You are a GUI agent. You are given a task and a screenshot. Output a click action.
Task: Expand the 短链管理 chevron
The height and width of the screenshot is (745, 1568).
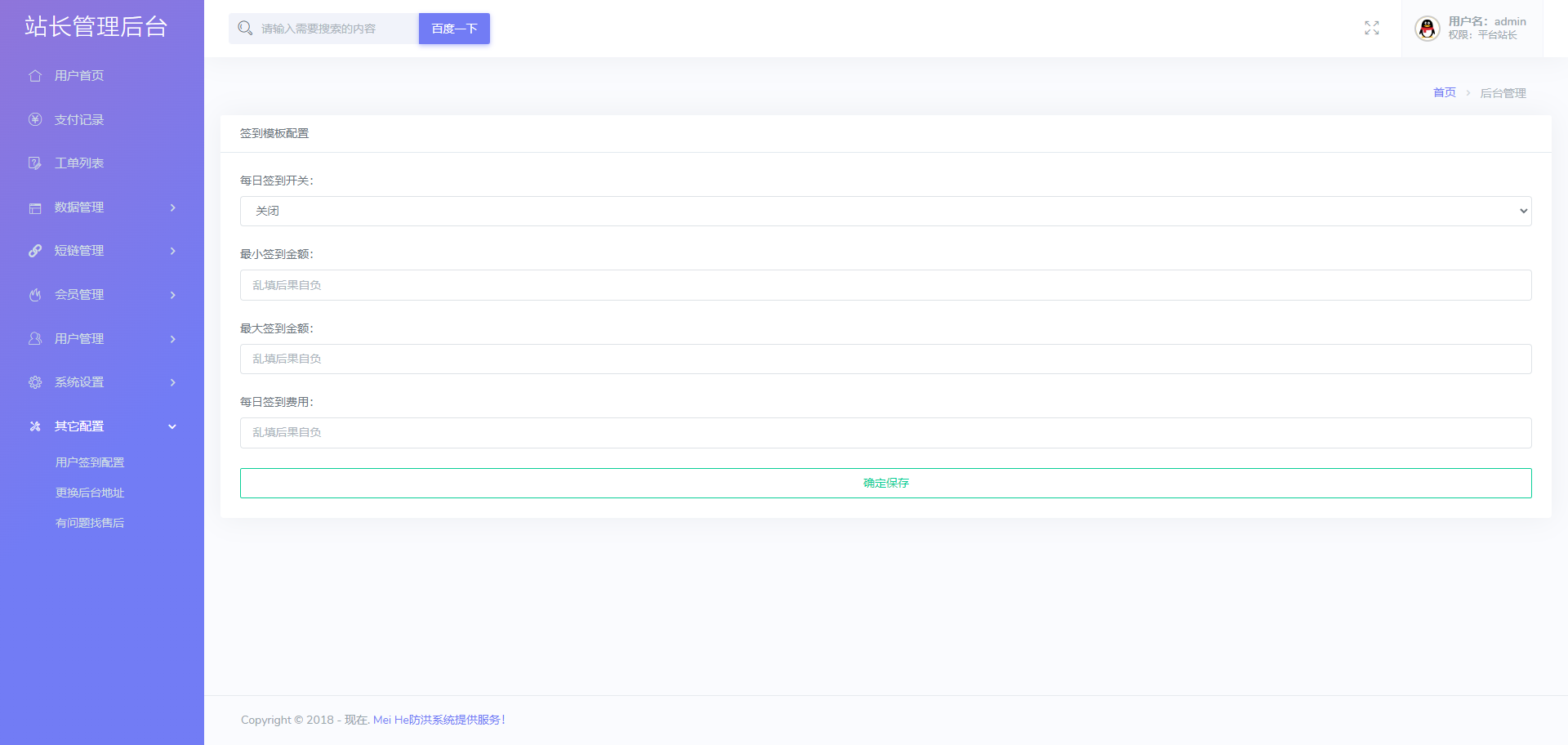coord(172,251)
